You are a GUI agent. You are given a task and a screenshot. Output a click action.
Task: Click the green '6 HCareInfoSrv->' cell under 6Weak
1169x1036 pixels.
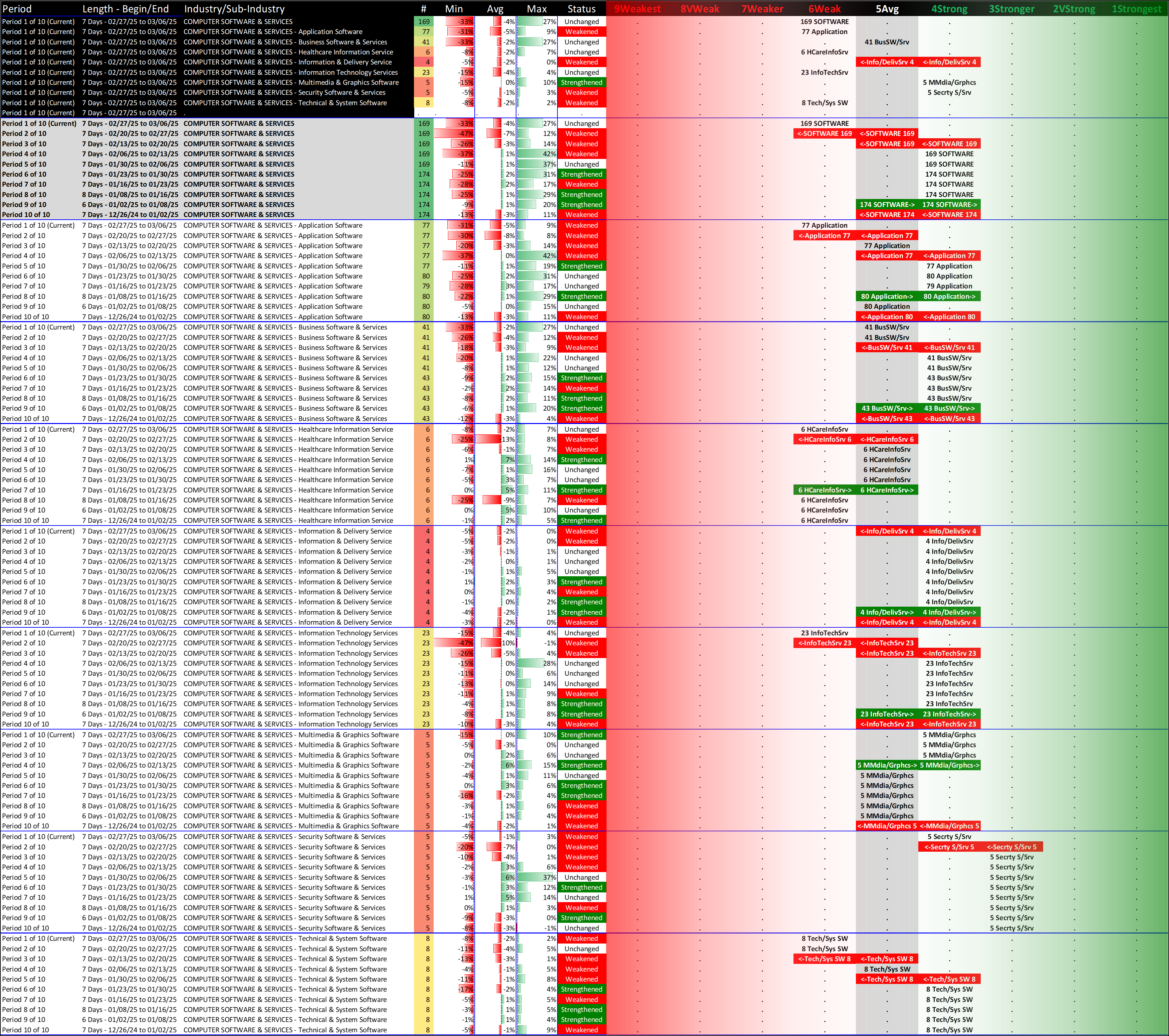pyautogui.click(x=824, y=490)
